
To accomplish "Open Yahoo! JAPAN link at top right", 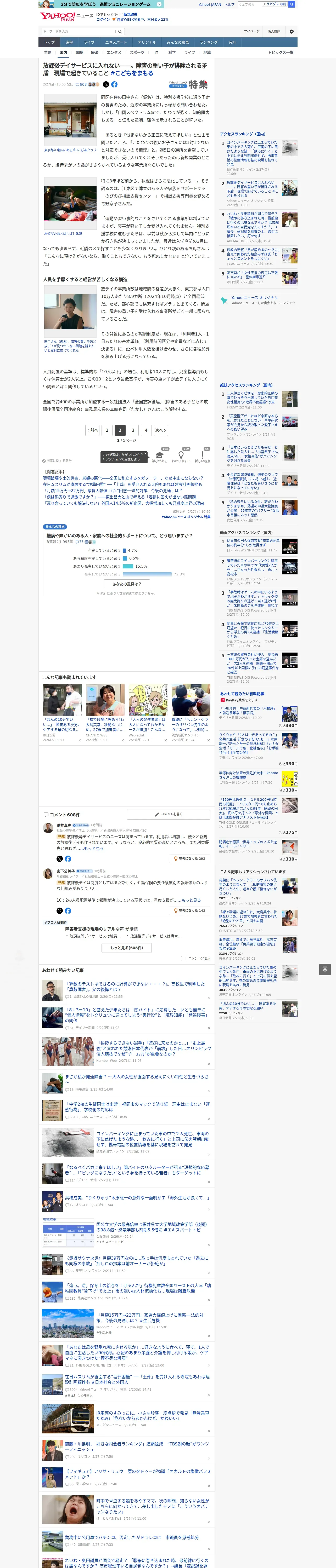I will coord(210,4).
